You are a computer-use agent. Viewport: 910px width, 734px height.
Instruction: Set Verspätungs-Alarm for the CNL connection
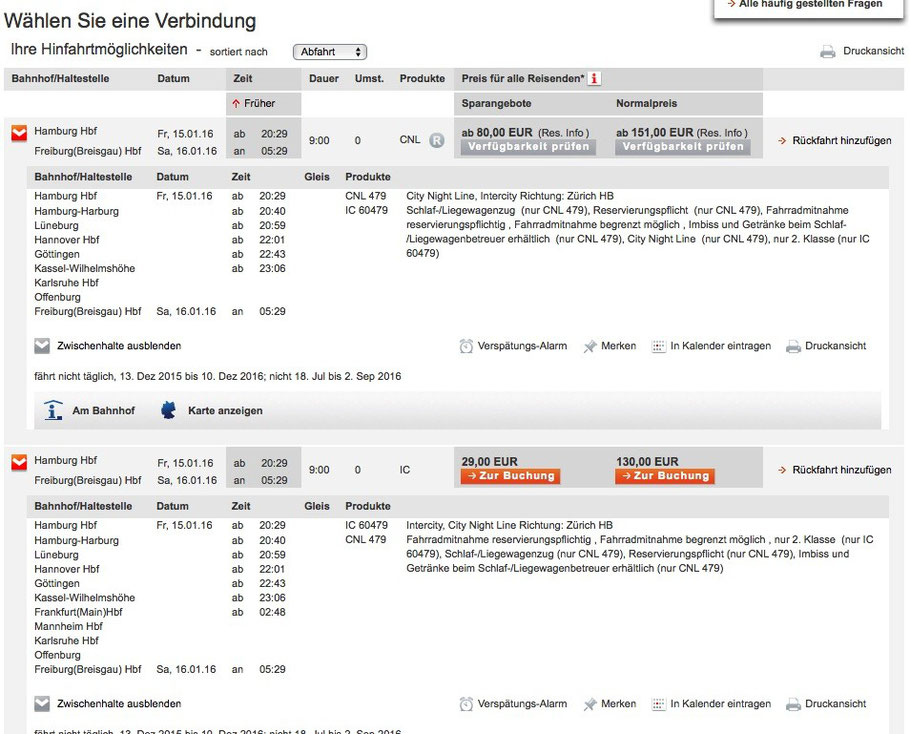coord(522,346)
